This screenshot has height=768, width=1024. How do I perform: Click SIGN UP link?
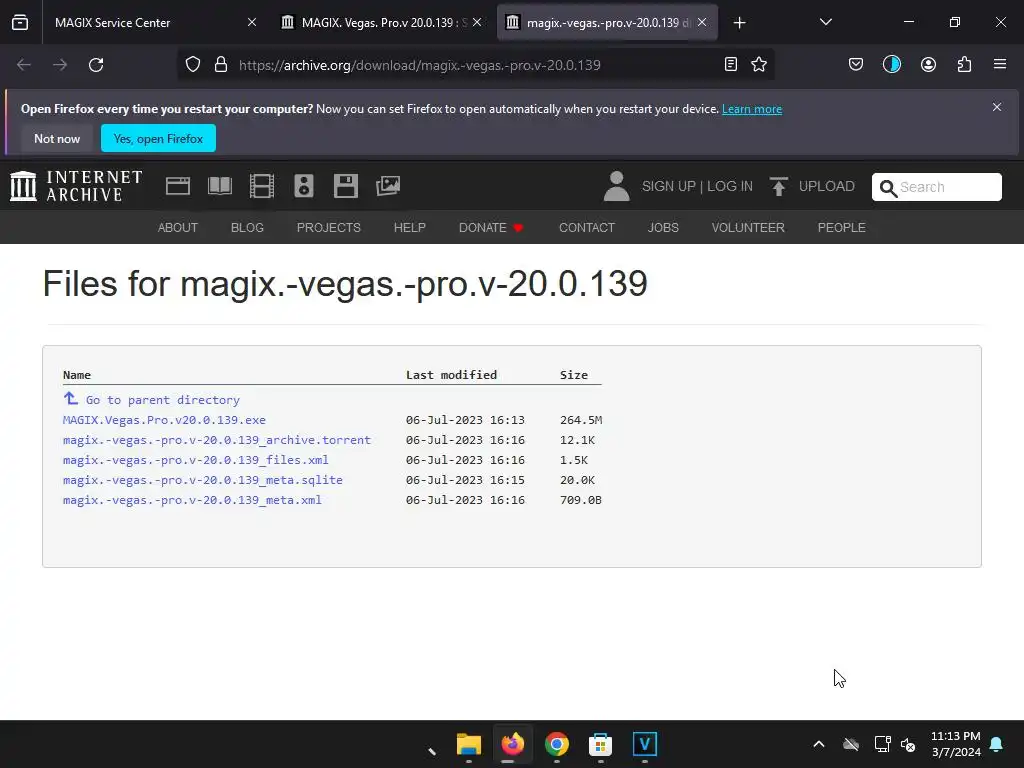tap(669, 186)
